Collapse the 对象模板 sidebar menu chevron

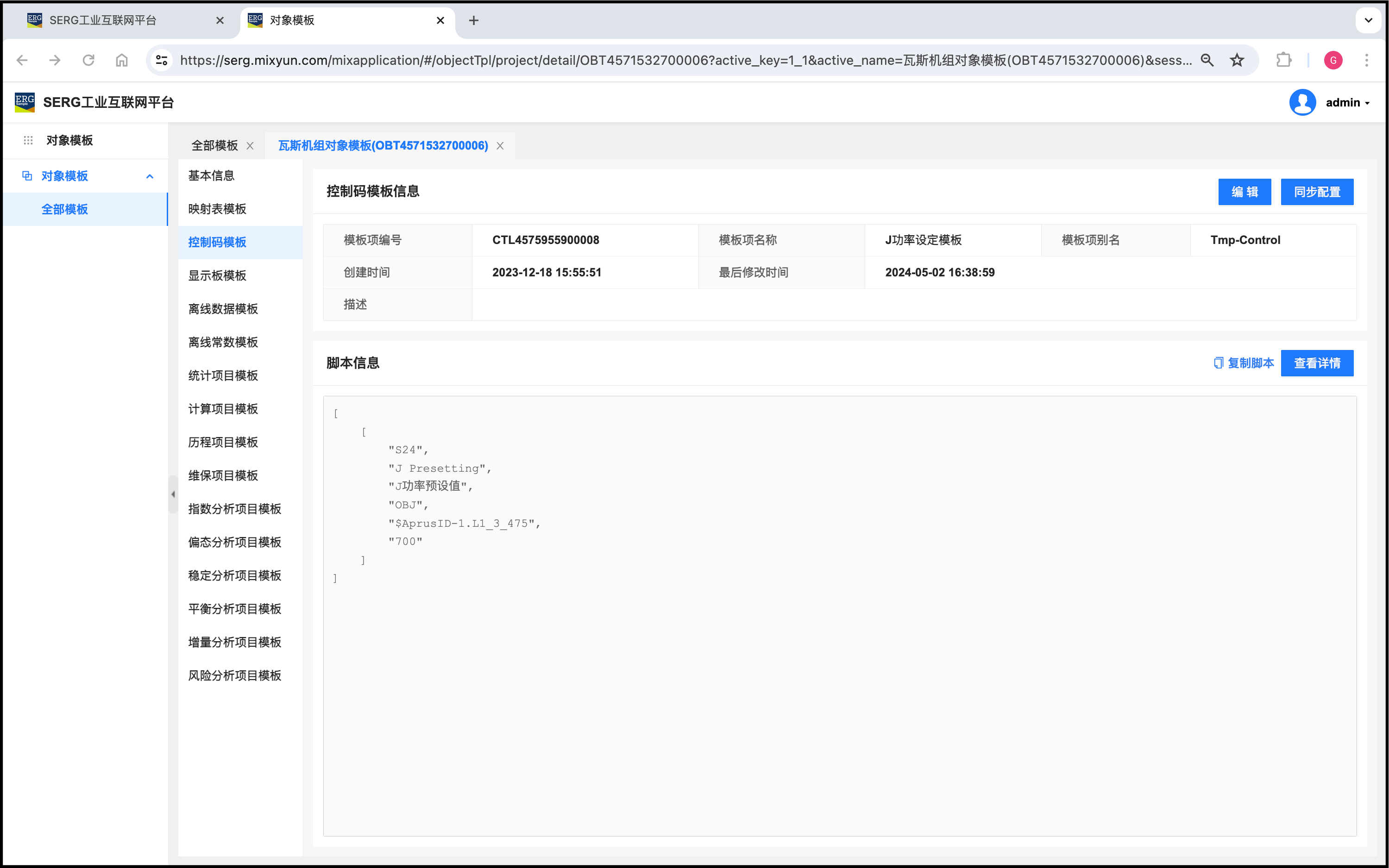click(150, 176)
